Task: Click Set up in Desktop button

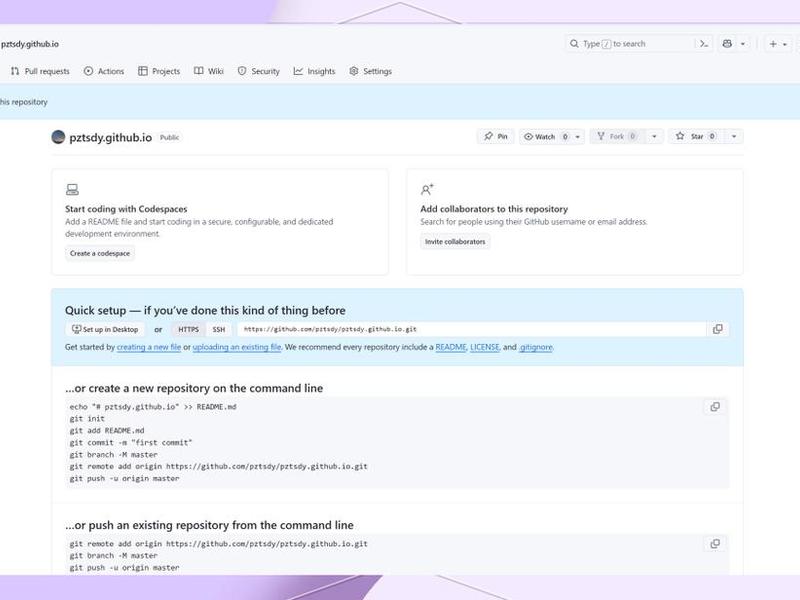Action: pos(105,329)
